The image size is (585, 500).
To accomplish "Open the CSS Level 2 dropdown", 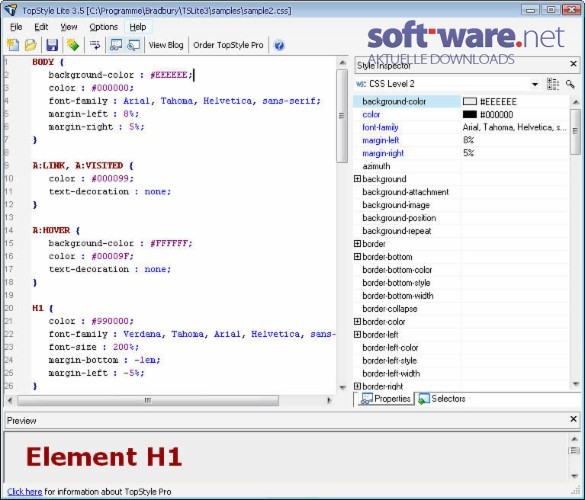I will [x=535, y=84].
